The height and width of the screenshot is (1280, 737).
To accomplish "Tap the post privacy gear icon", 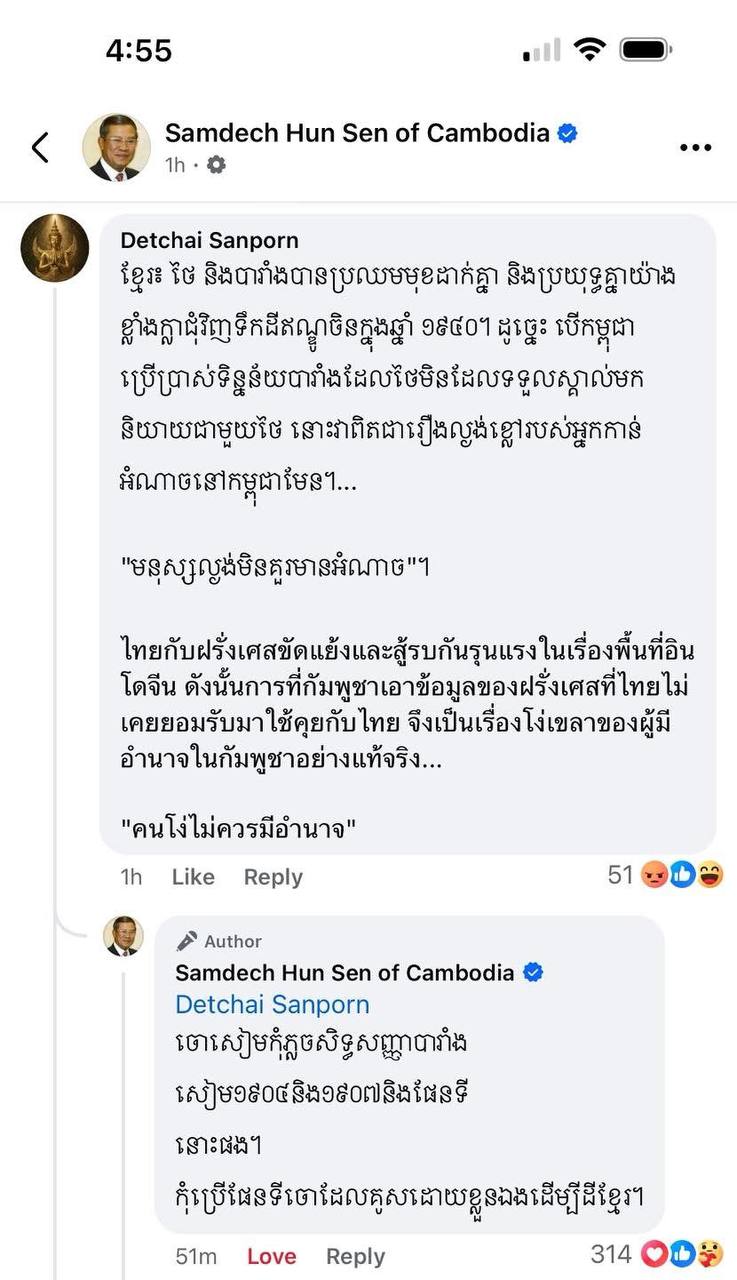I will (x=216, y=164).
